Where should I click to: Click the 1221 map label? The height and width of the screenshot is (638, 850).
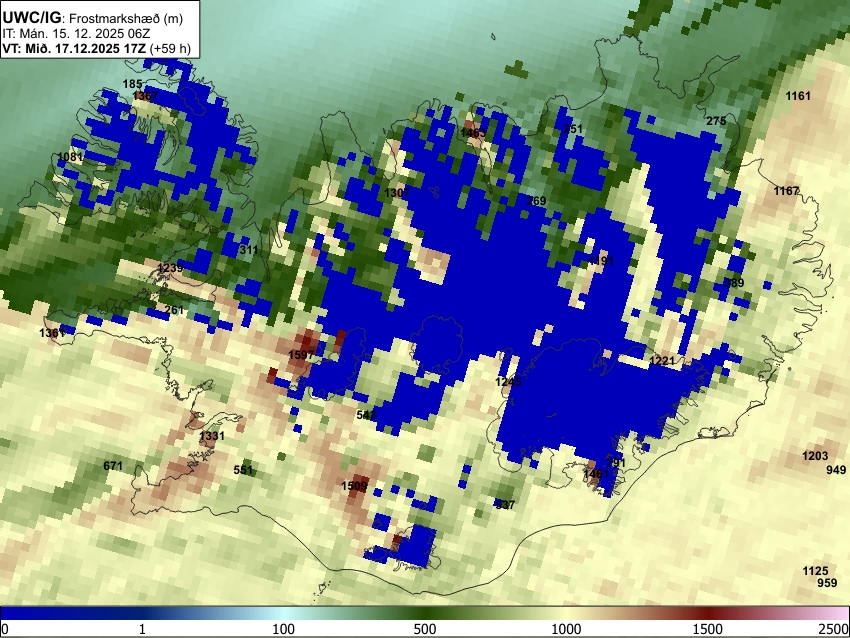click(x=662, y=361)
